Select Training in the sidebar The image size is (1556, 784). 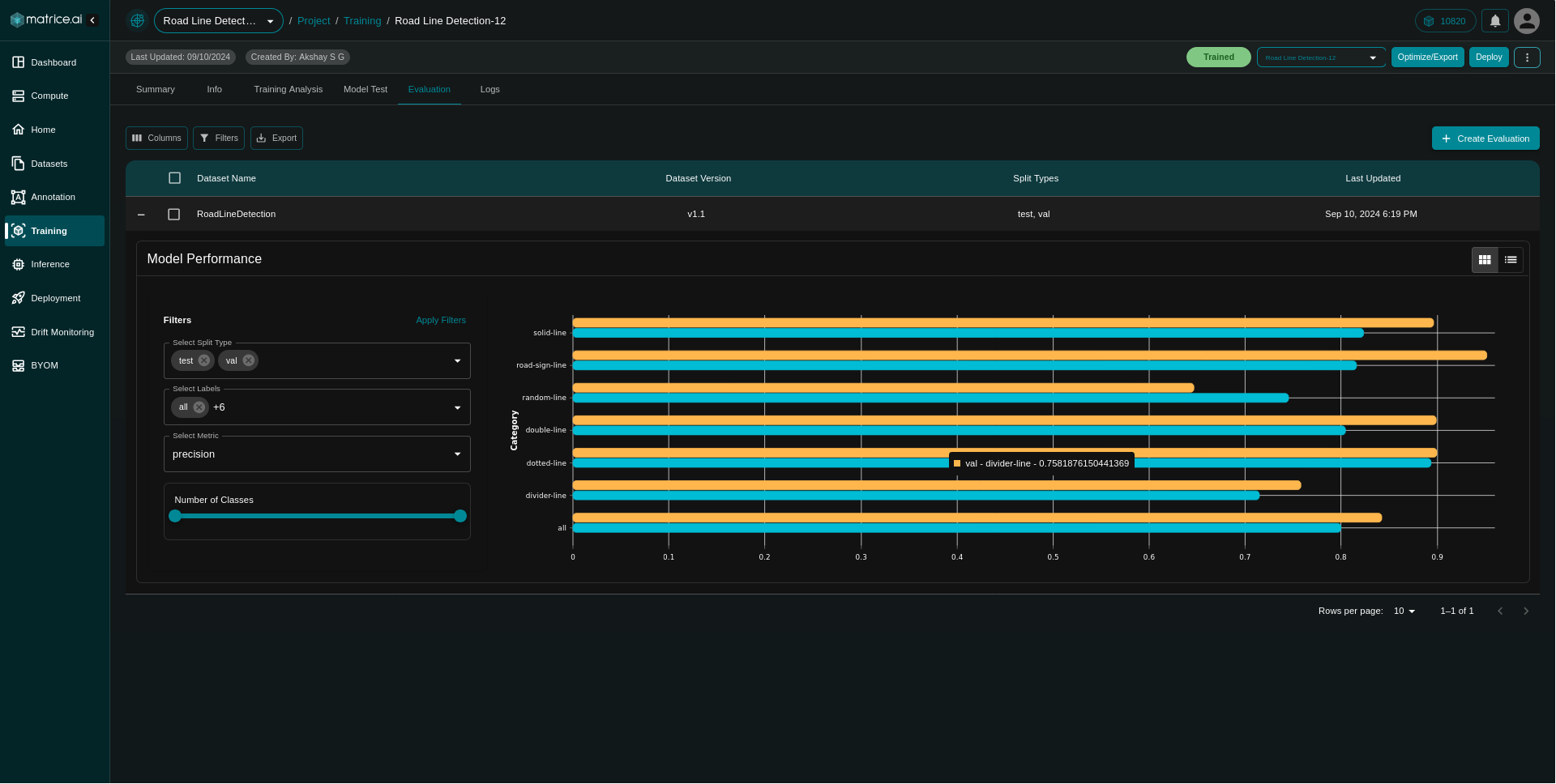[54, 231]
